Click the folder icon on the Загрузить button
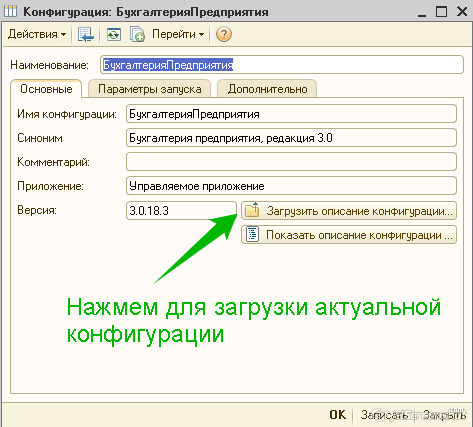The height and width of the screenshot is (427, 473). (x=252, y=210)
